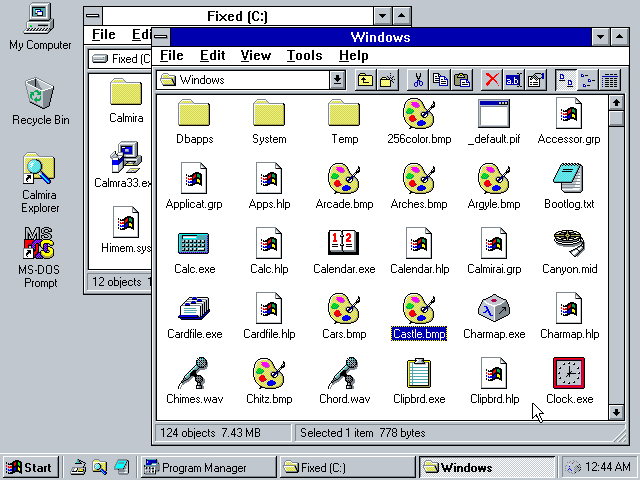Open the Fixed (C:) window control menu box
Viewport: 640px width, 480px height.
[93, 16]
